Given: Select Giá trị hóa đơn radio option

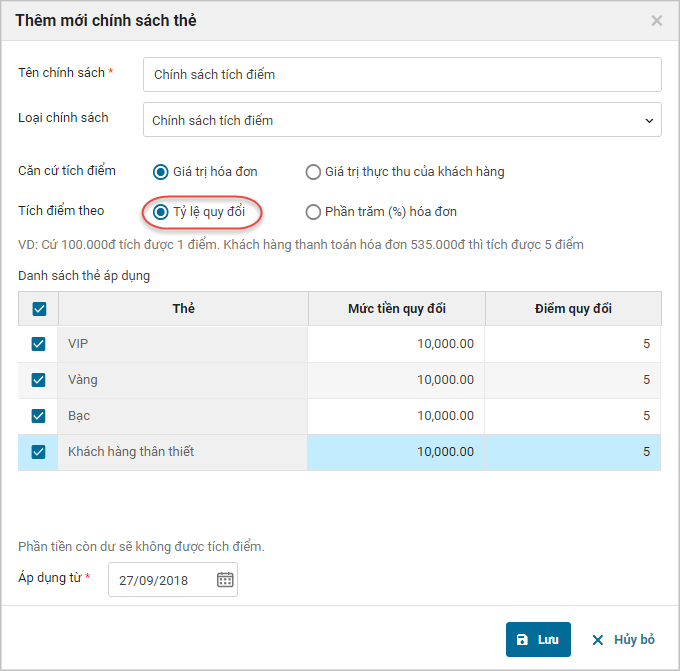Looking at the screenshot, I should [x=161, y=172].
